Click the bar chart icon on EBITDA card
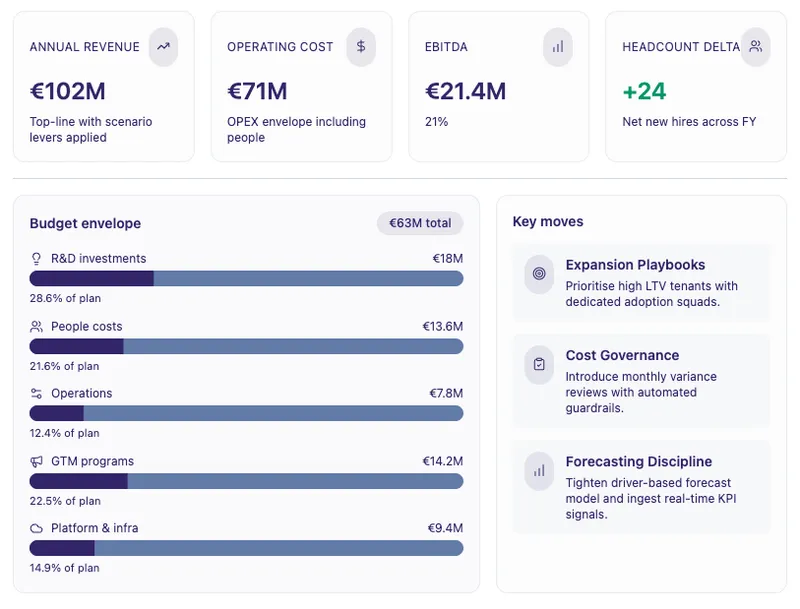This screenshot has height=609, width=800. click(558, 47)
